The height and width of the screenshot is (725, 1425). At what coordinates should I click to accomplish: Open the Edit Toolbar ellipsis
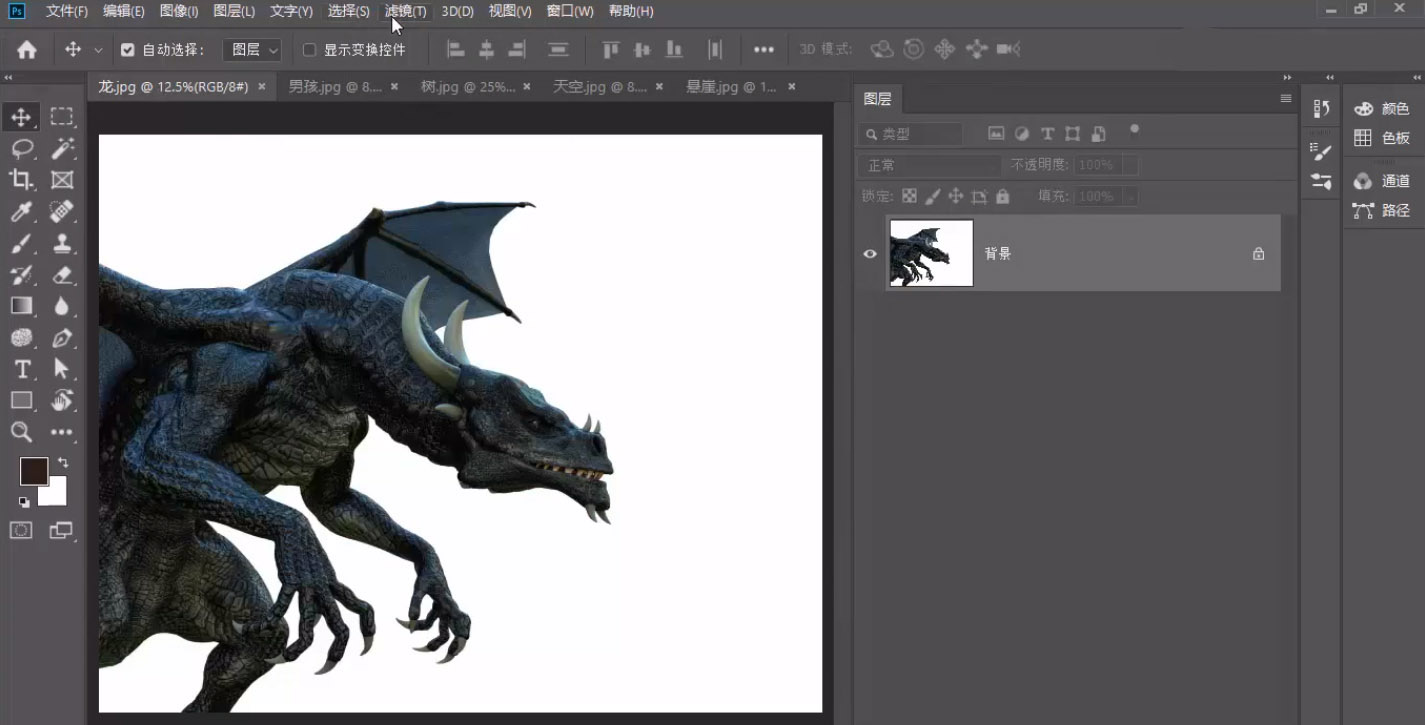pyautogui.click(x=62, y=432)
